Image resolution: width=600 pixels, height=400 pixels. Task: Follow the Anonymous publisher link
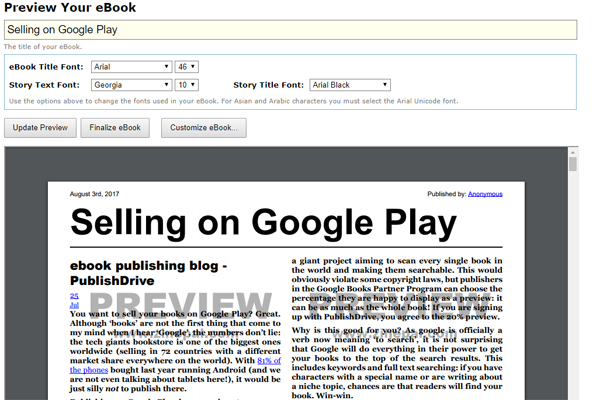click(x=485, y=194)
